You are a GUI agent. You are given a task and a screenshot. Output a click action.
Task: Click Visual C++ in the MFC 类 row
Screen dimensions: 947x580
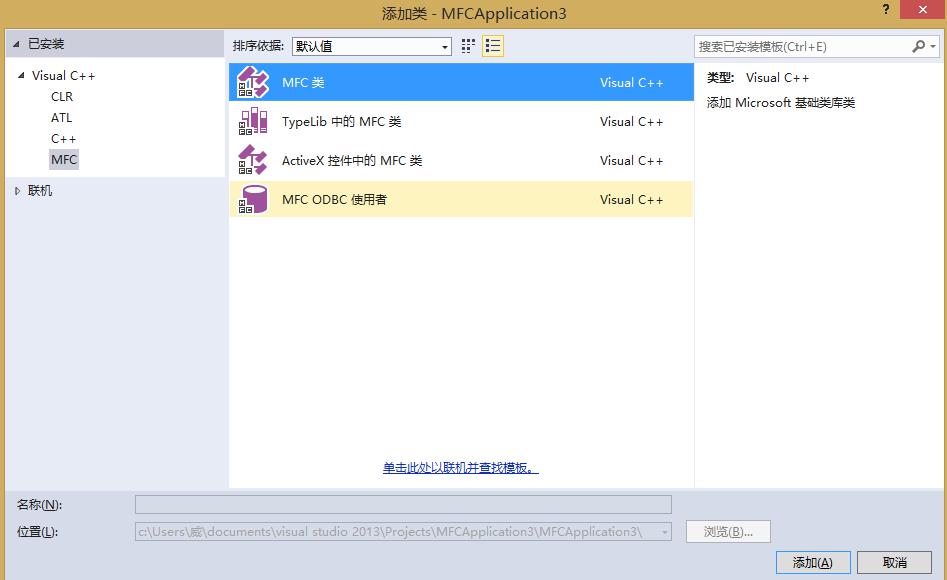631,82
